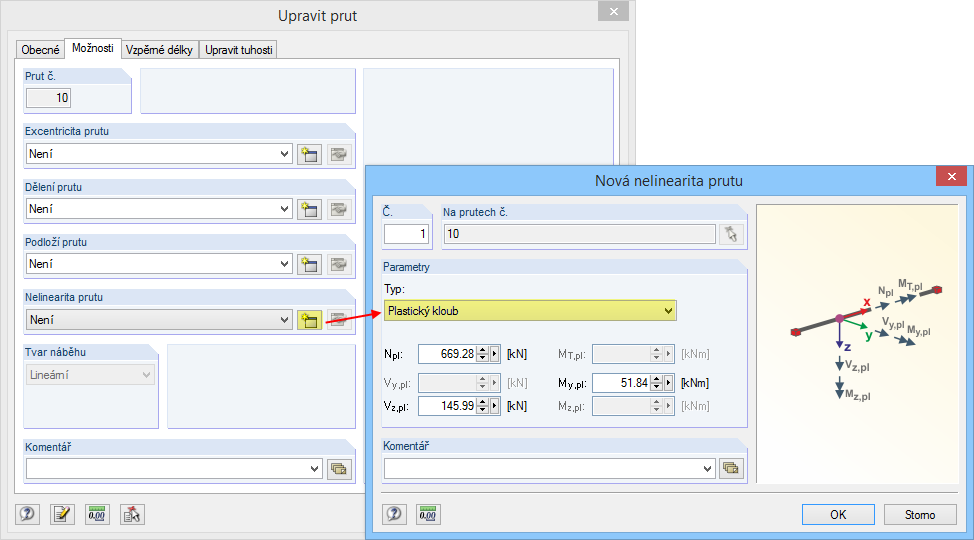Open Npl value options arrow
974x540 pixels.
[x=494, y=354]
